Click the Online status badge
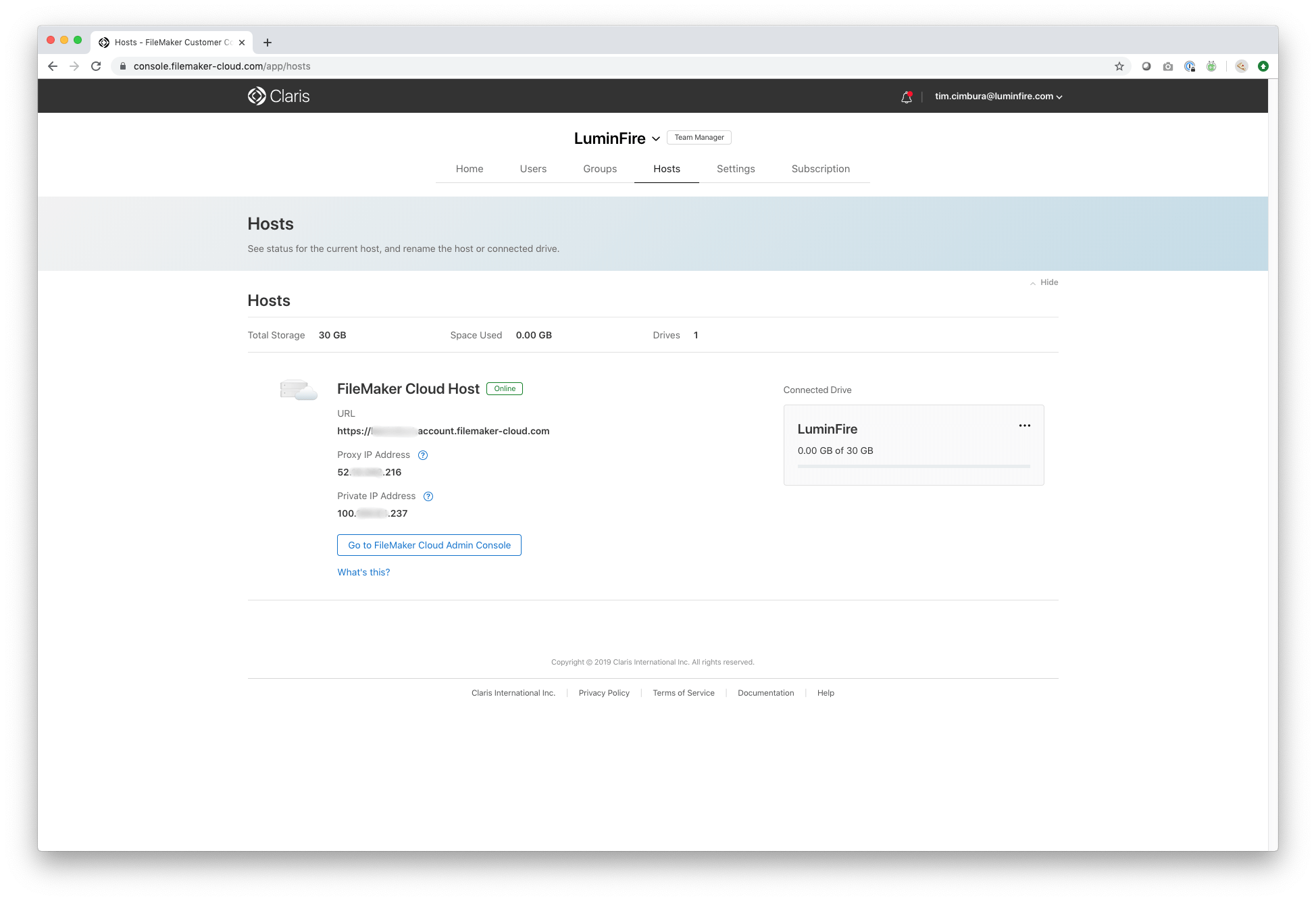The image size is (1316, 901). [505, 388]
